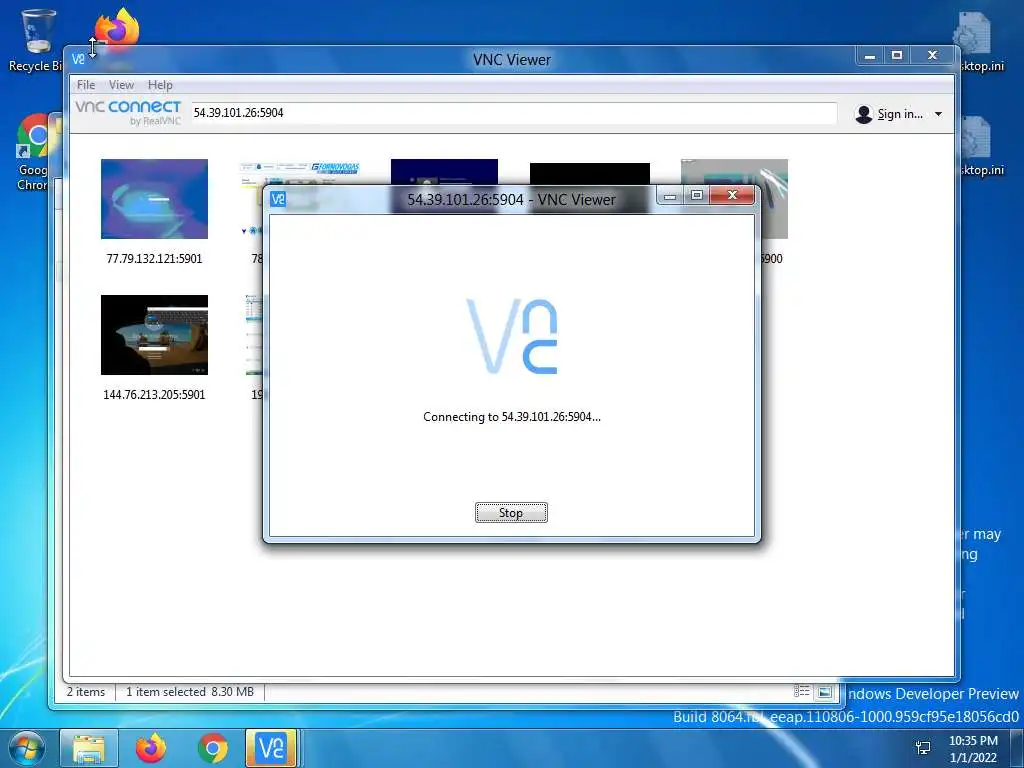Click the VNC icon in connecting dialog title bar

(x=278, y=199)
